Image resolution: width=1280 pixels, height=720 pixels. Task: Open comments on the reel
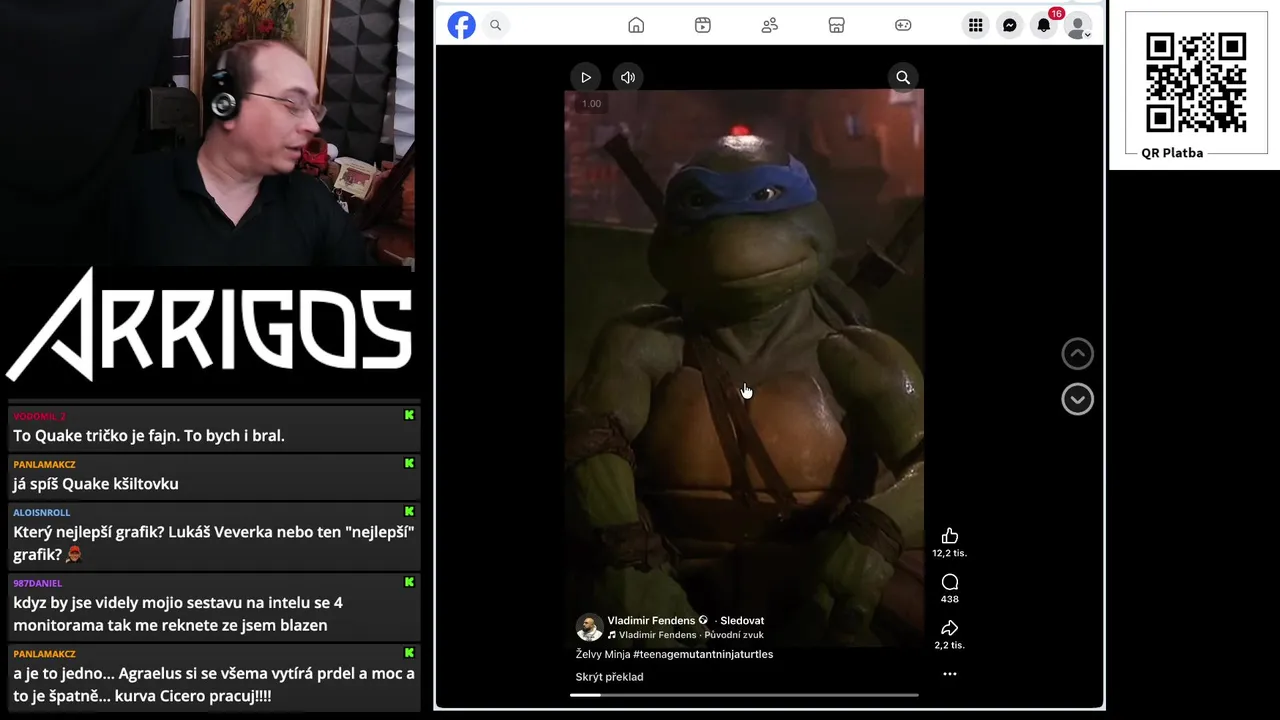click(x=950, y=582)
